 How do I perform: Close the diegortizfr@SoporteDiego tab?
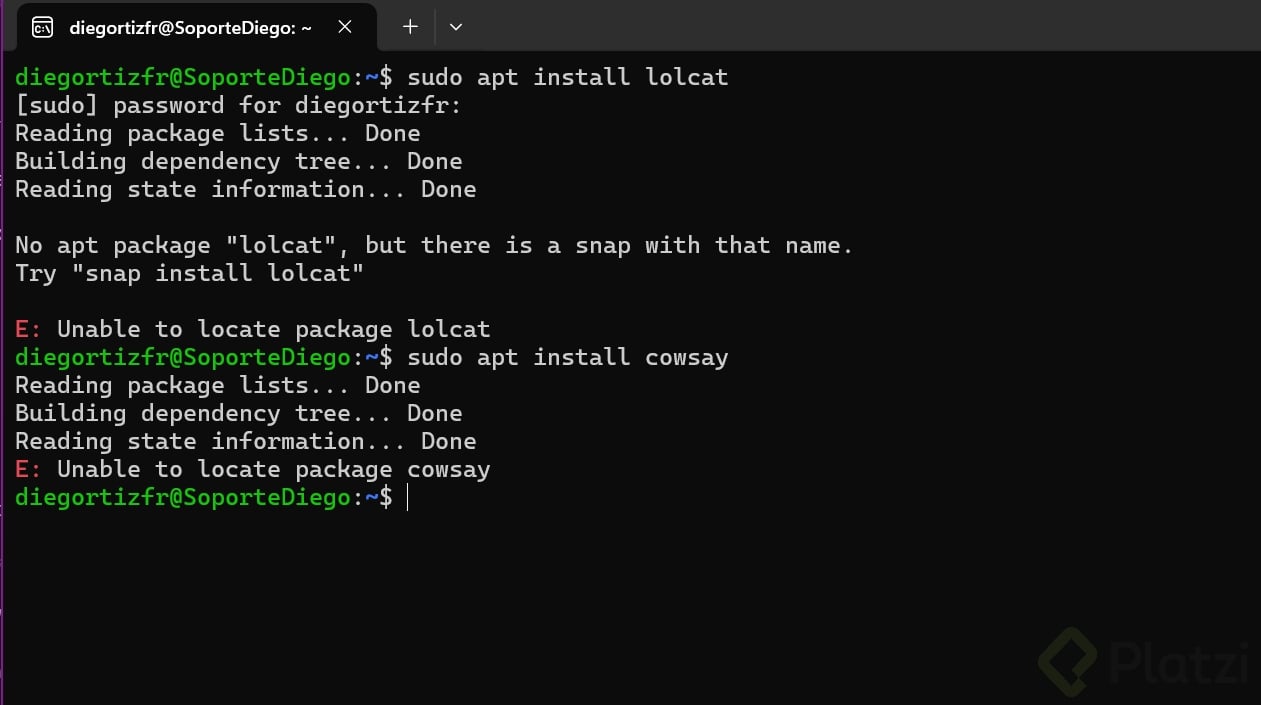point(345,28)
